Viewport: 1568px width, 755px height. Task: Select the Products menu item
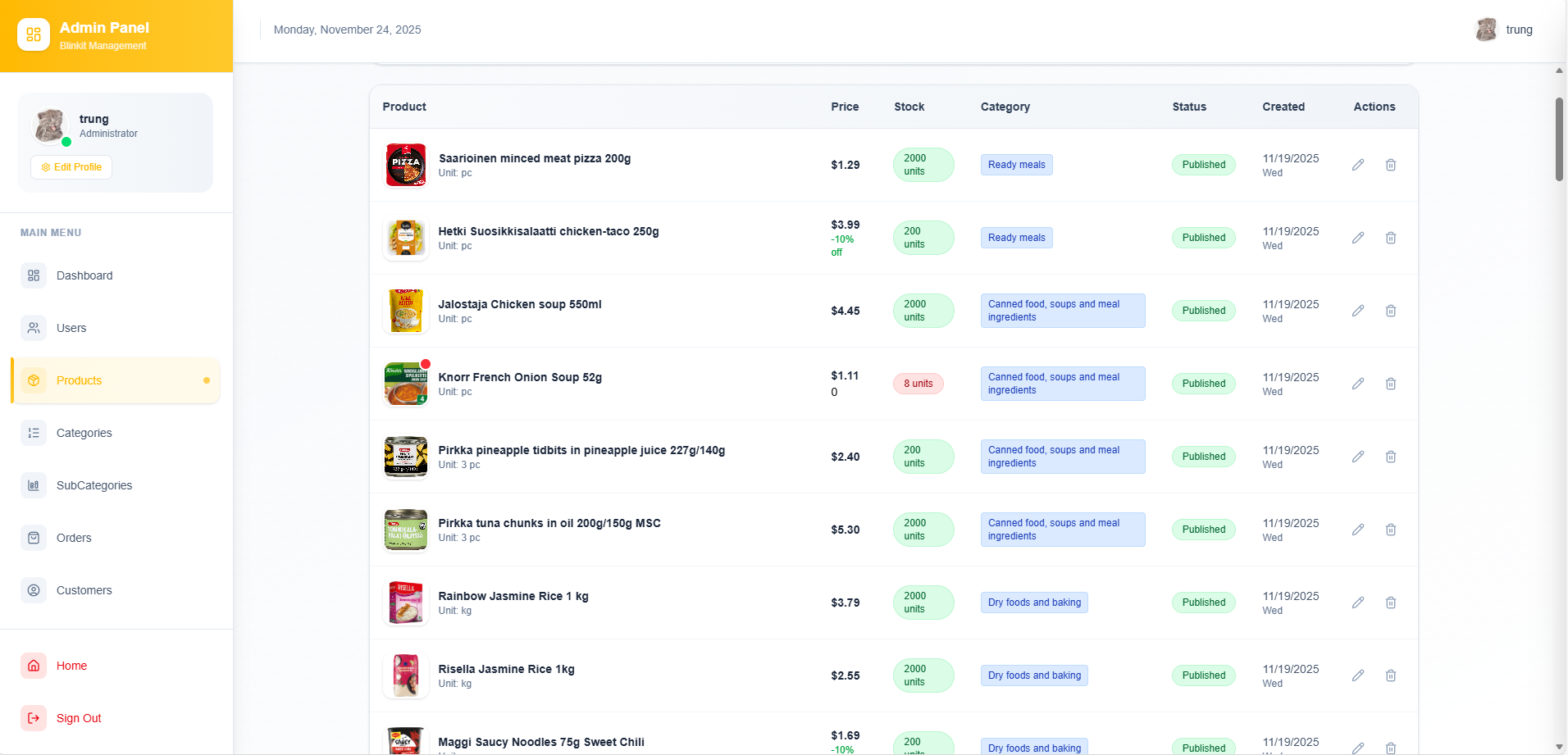tap(116, 380)
